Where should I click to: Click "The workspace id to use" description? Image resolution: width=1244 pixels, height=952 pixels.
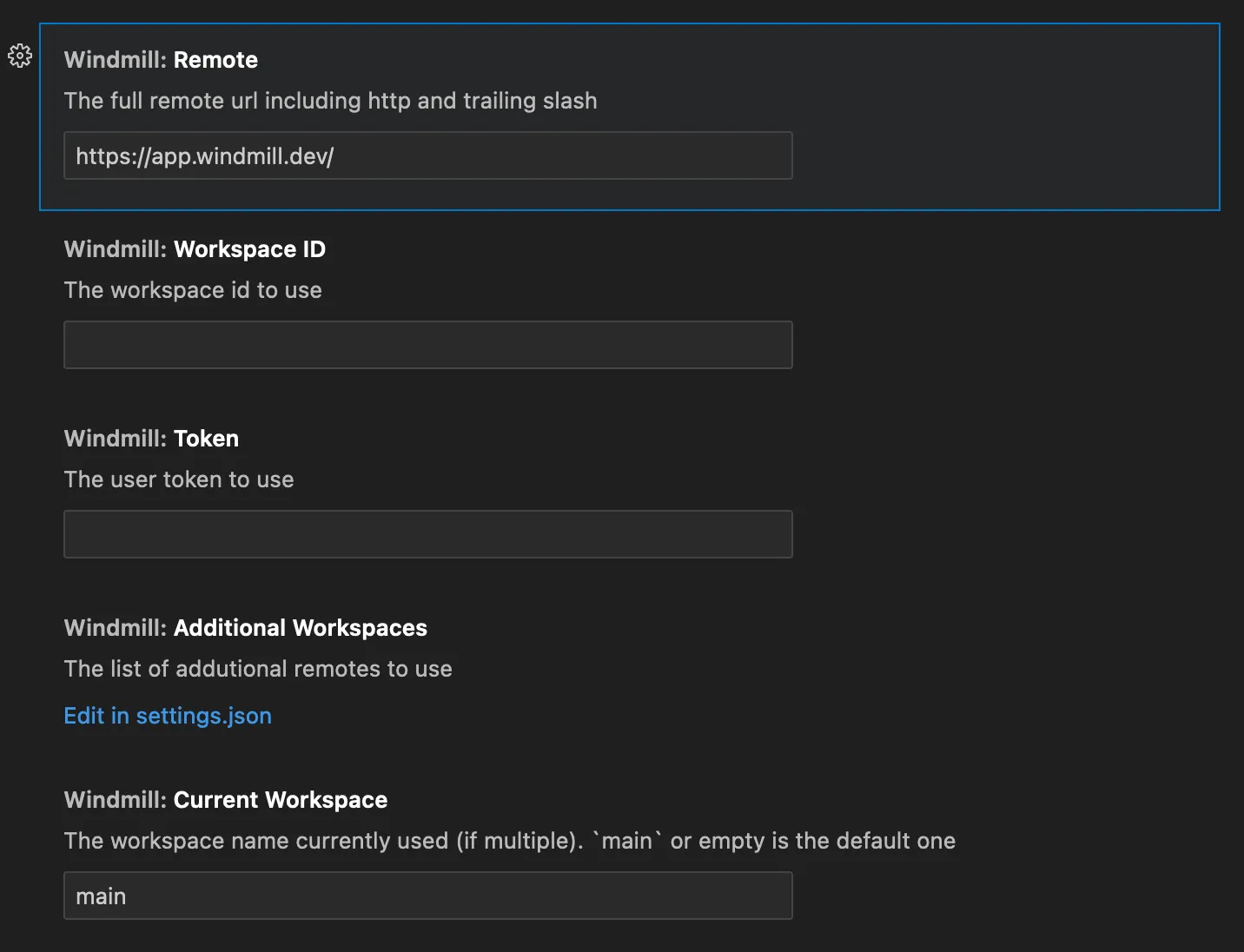tap(193, 290)
